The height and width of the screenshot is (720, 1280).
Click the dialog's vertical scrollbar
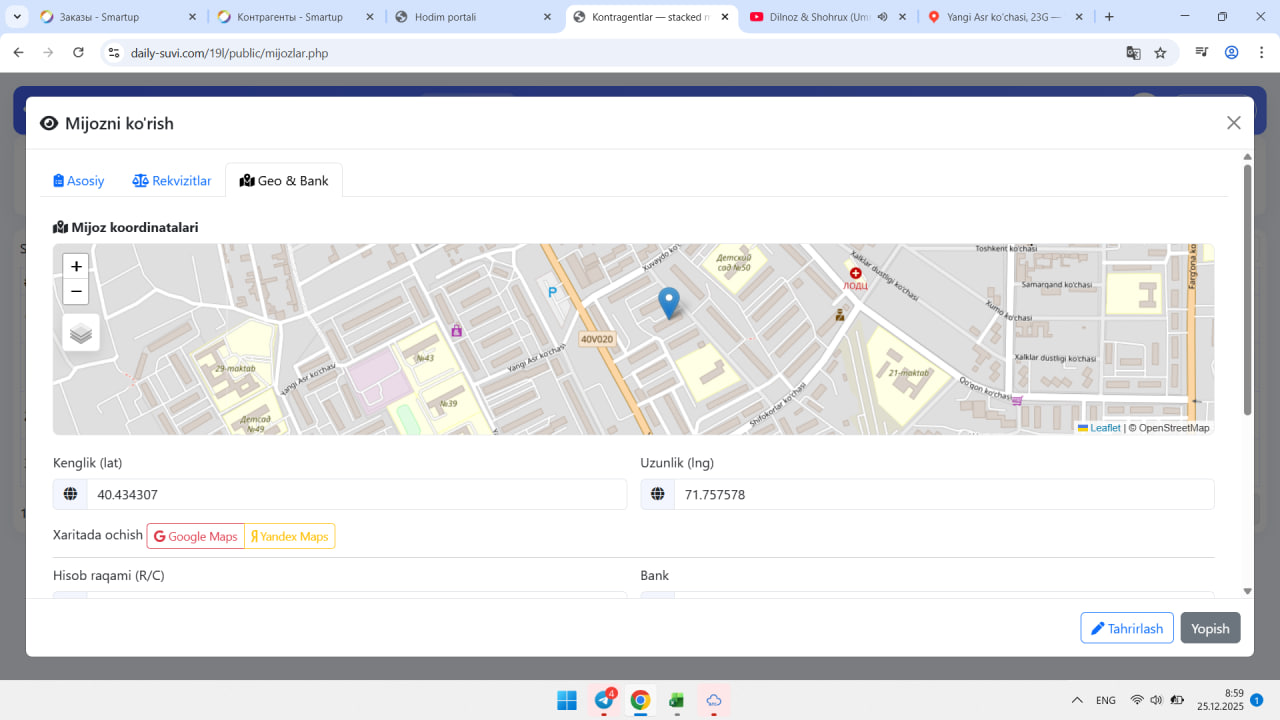[1247, 290]
